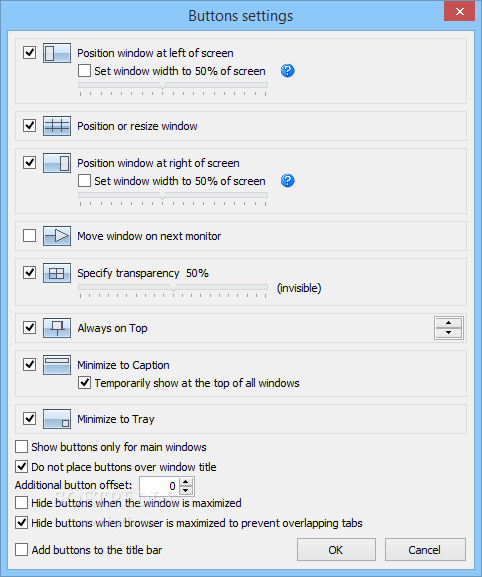
Task: Uncheck Temporarily show at the top of all windows
Action: click(x=84, y=383)
